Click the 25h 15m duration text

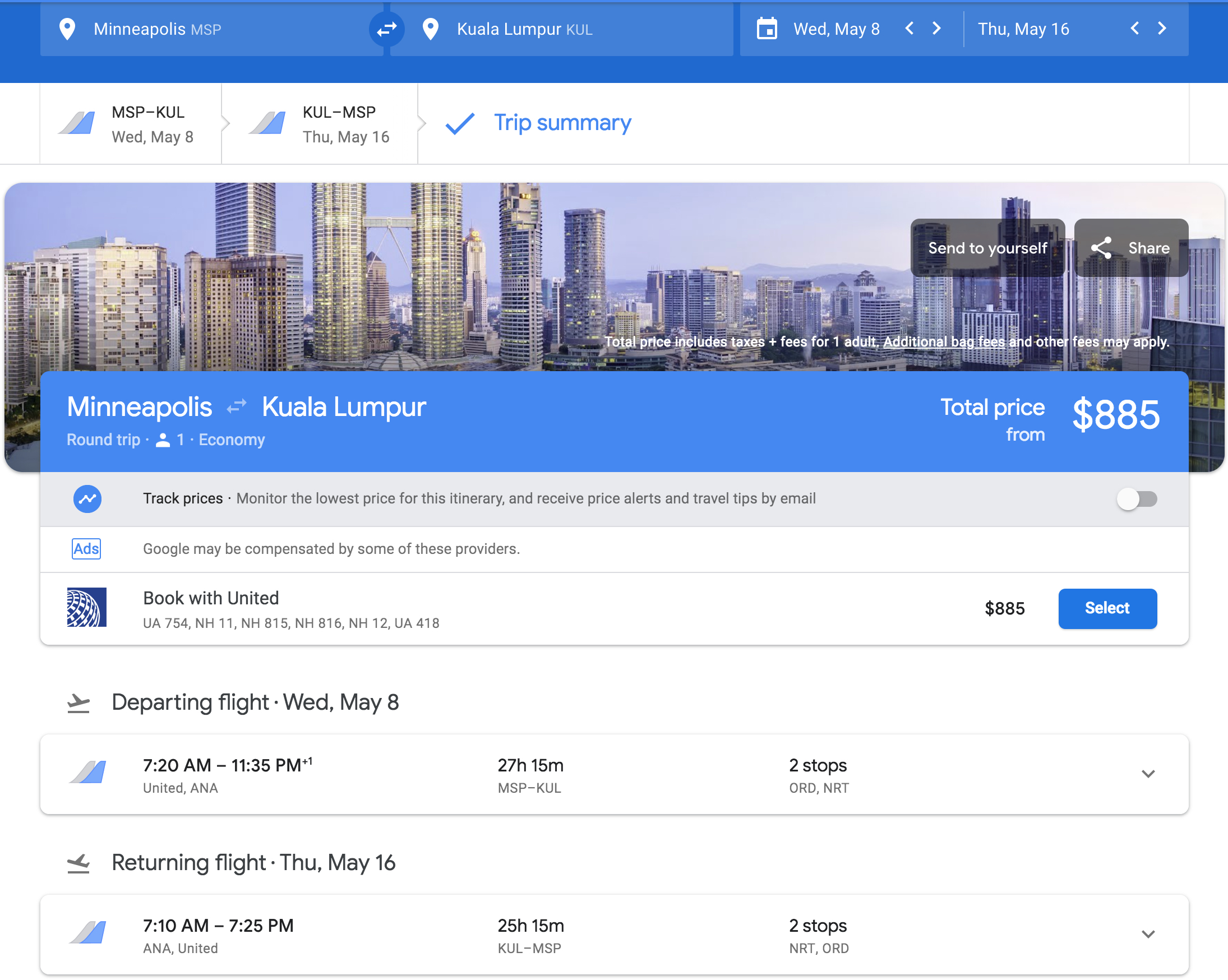(x=530, y=926)
